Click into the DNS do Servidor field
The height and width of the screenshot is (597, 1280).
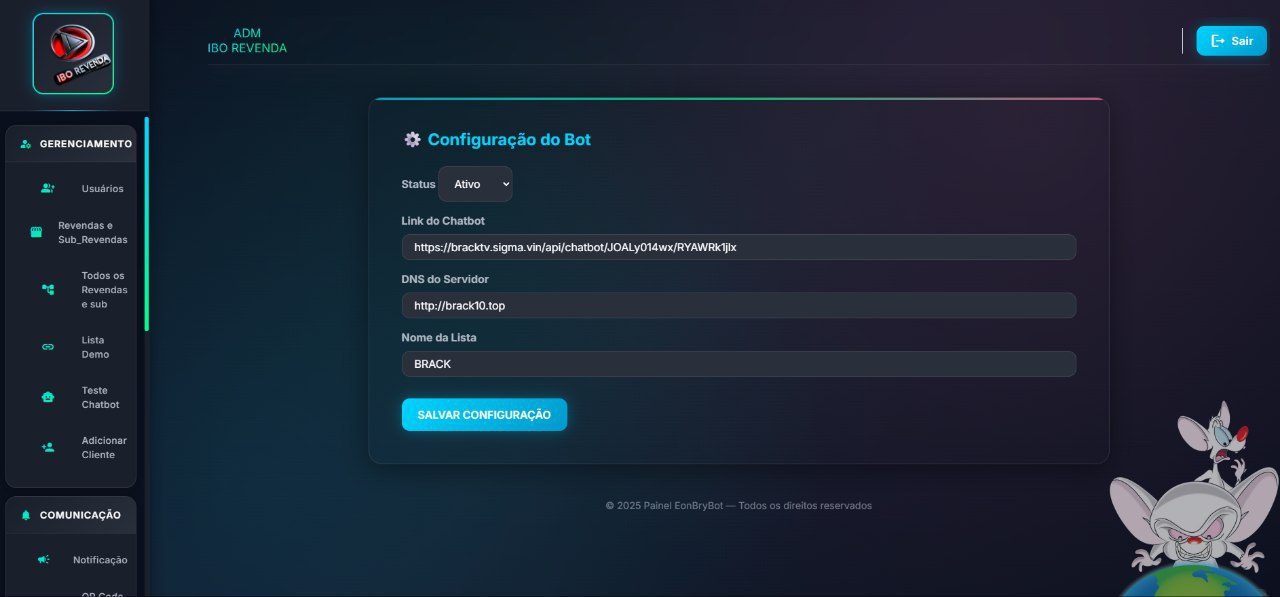pos(738,305)
